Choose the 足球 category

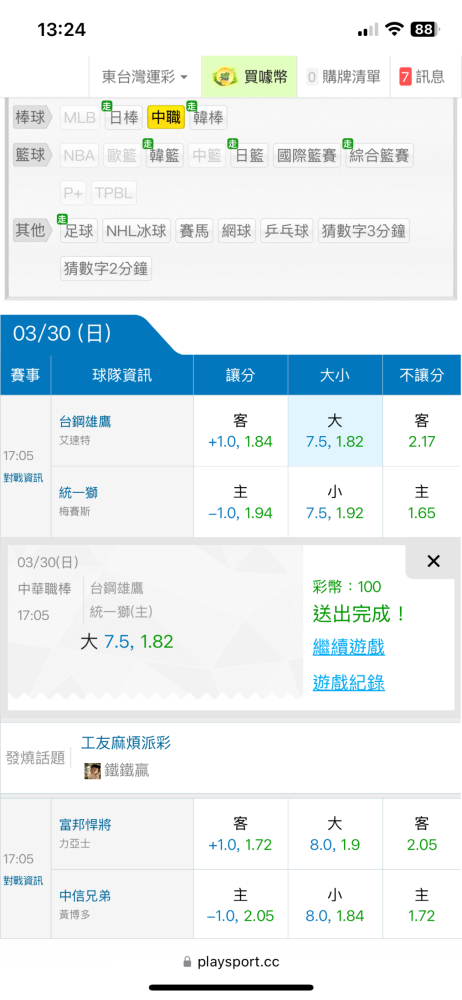click(79, 231)
